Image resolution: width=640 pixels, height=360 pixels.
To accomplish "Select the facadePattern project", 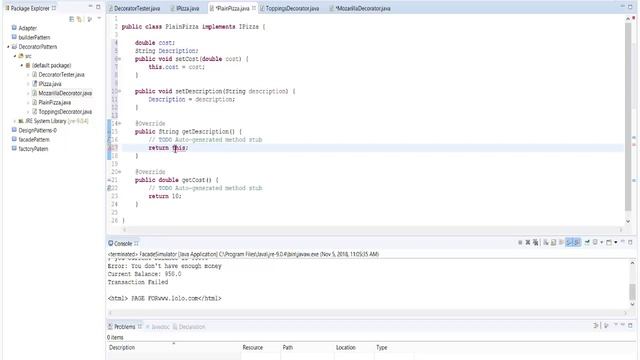I will pyautogui.click(x=34, y=140).
